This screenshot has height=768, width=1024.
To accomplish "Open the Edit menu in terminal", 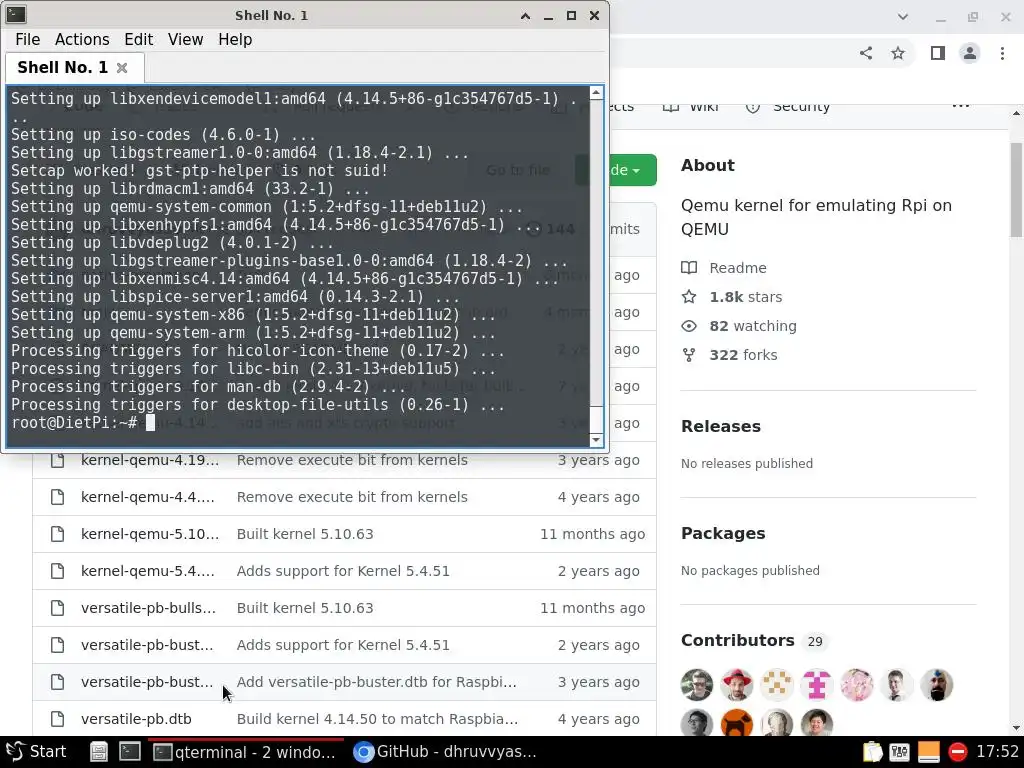I will pyautogui.click(x=138, y=39).
